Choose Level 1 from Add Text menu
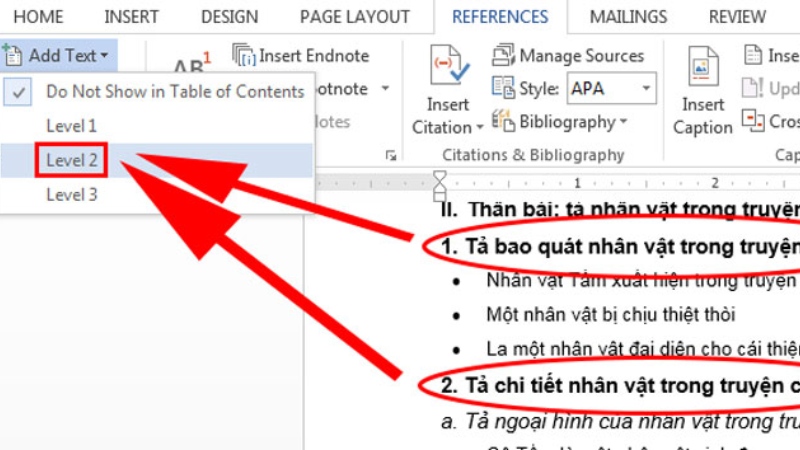 72,125
